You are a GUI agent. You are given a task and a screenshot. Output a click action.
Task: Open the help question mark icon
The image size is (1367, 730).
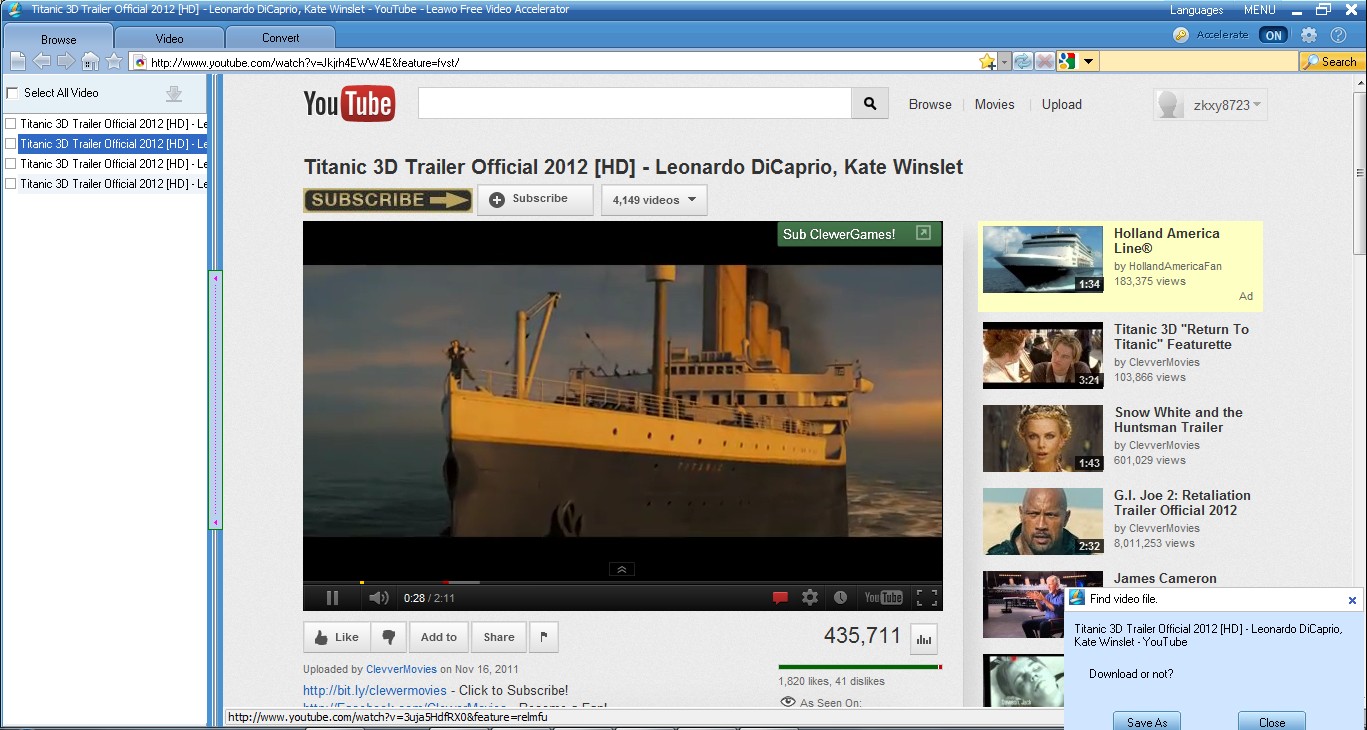pyautogui.click(x=1339, y=35)
